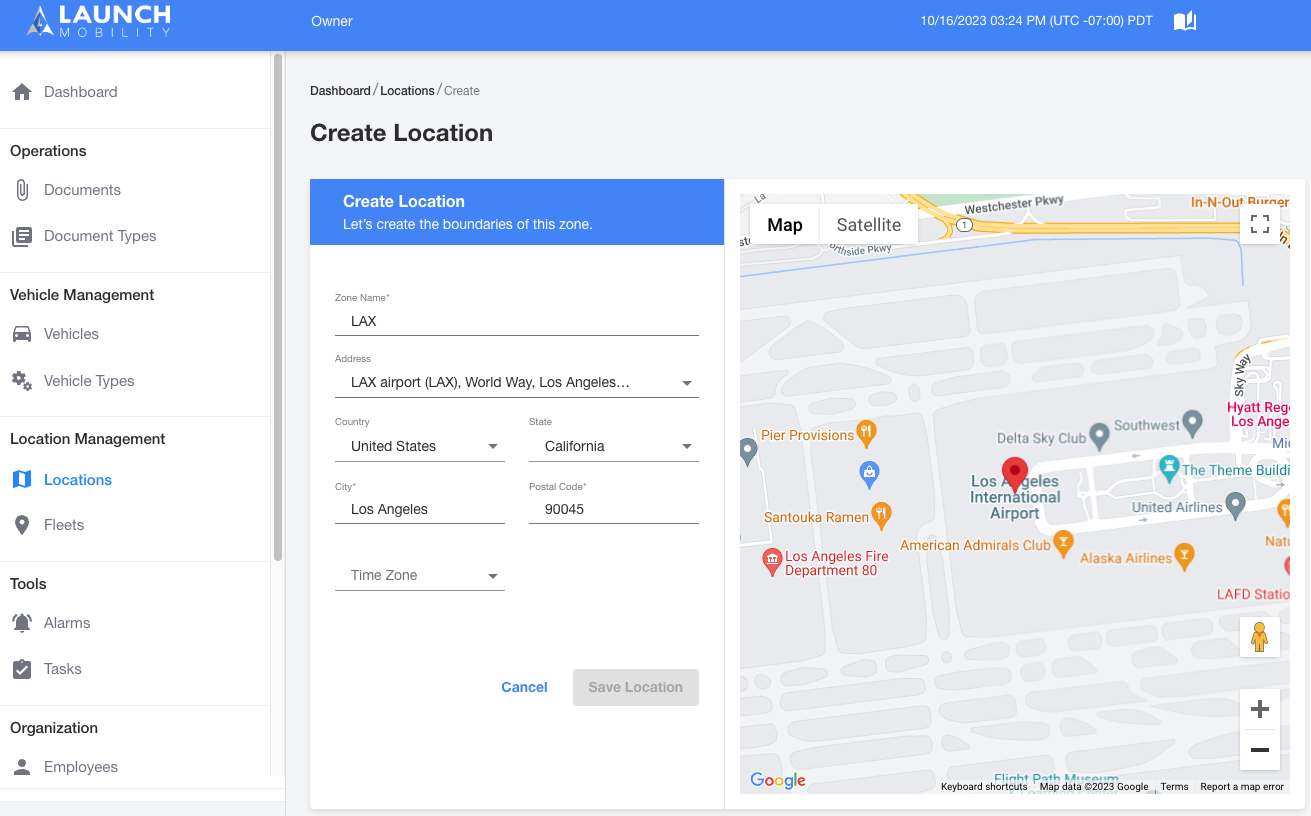Click the Postal Code input field
The width and height of the screenshot is (1311, 816).
click(x=614, y=510)
